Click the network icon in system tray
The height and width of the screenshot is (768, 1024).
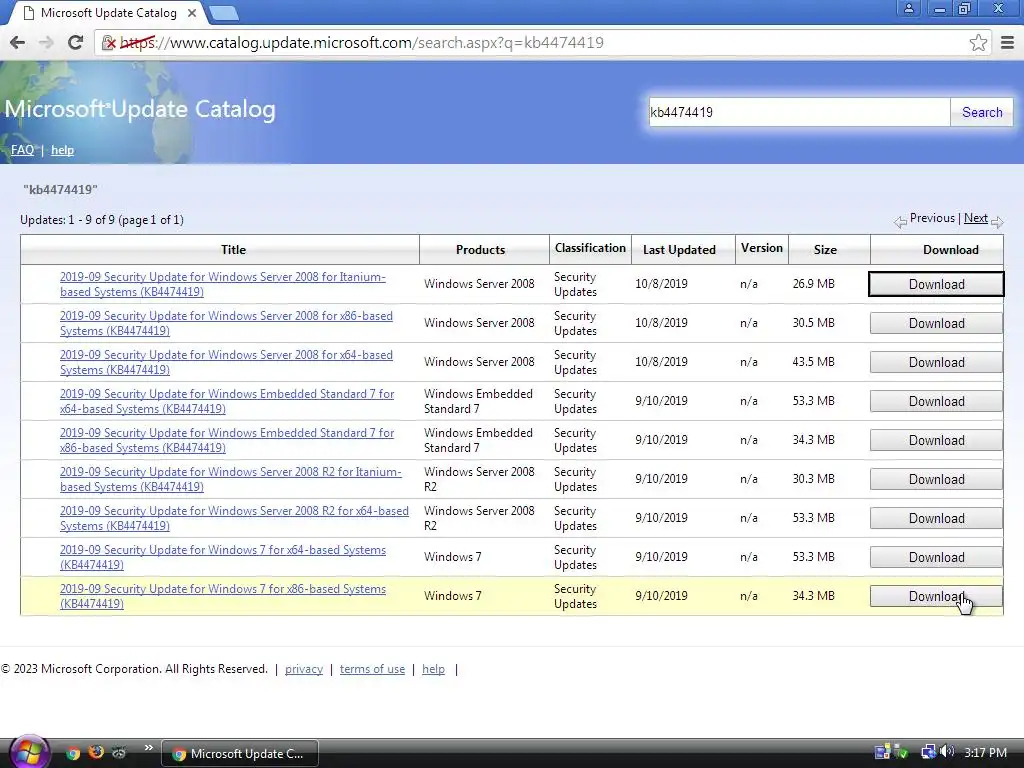pos(928,752)
